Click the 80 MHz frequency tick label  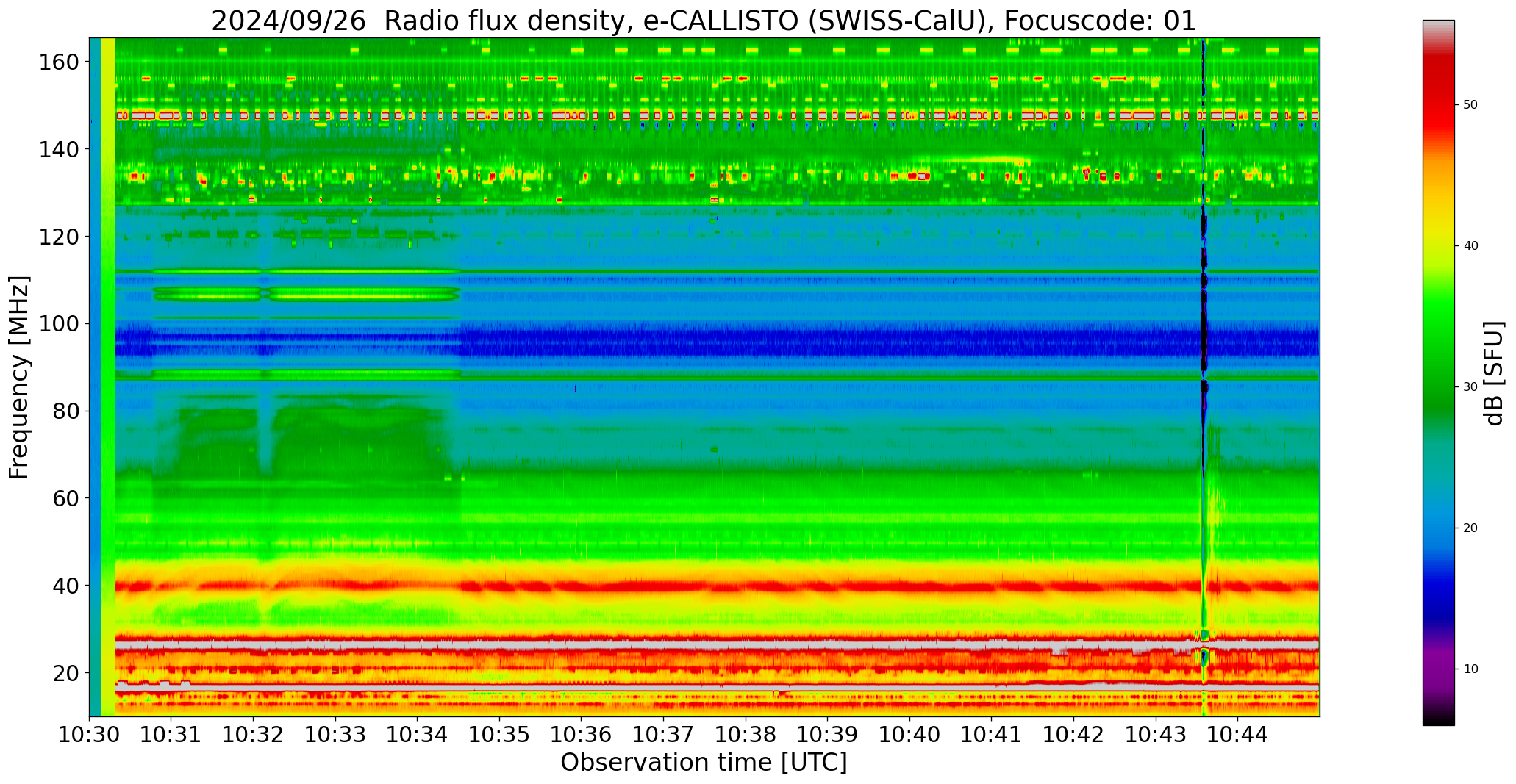65,411
